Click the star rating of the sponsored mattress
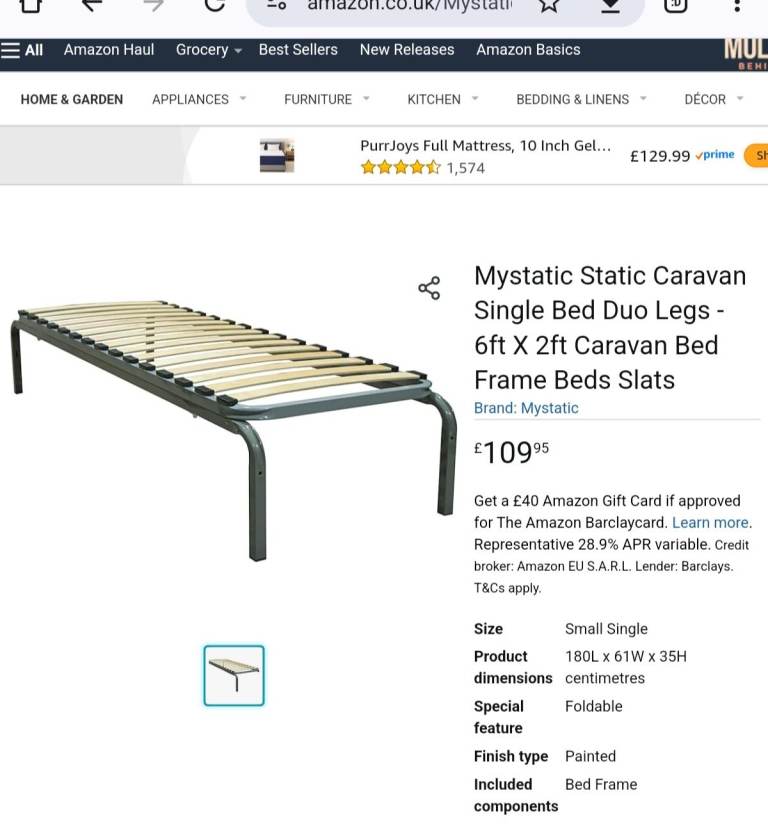This screenshot has width=768, height=829. pyautogui.click(x=400, y=168)
